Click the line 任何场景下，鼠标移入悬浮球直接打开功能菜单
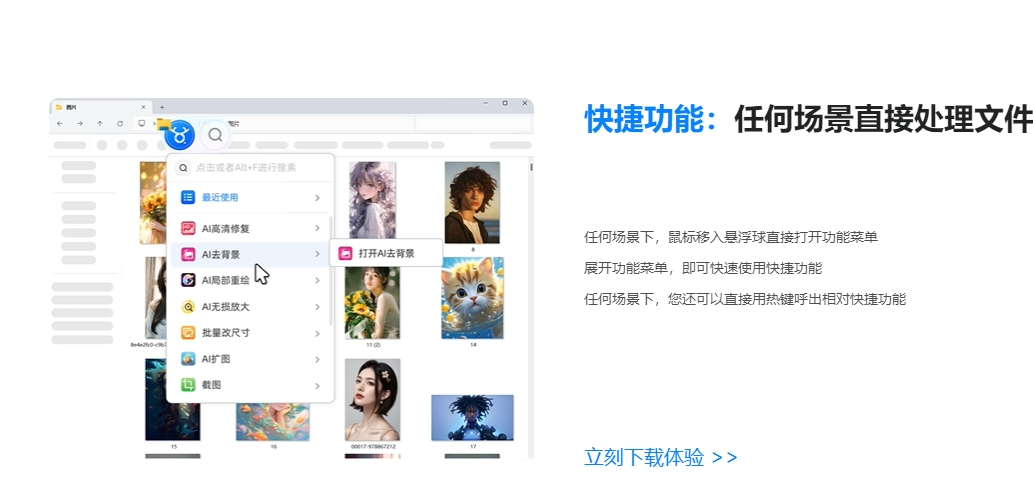Viewport: 1033px width, 495px height. 731,237
